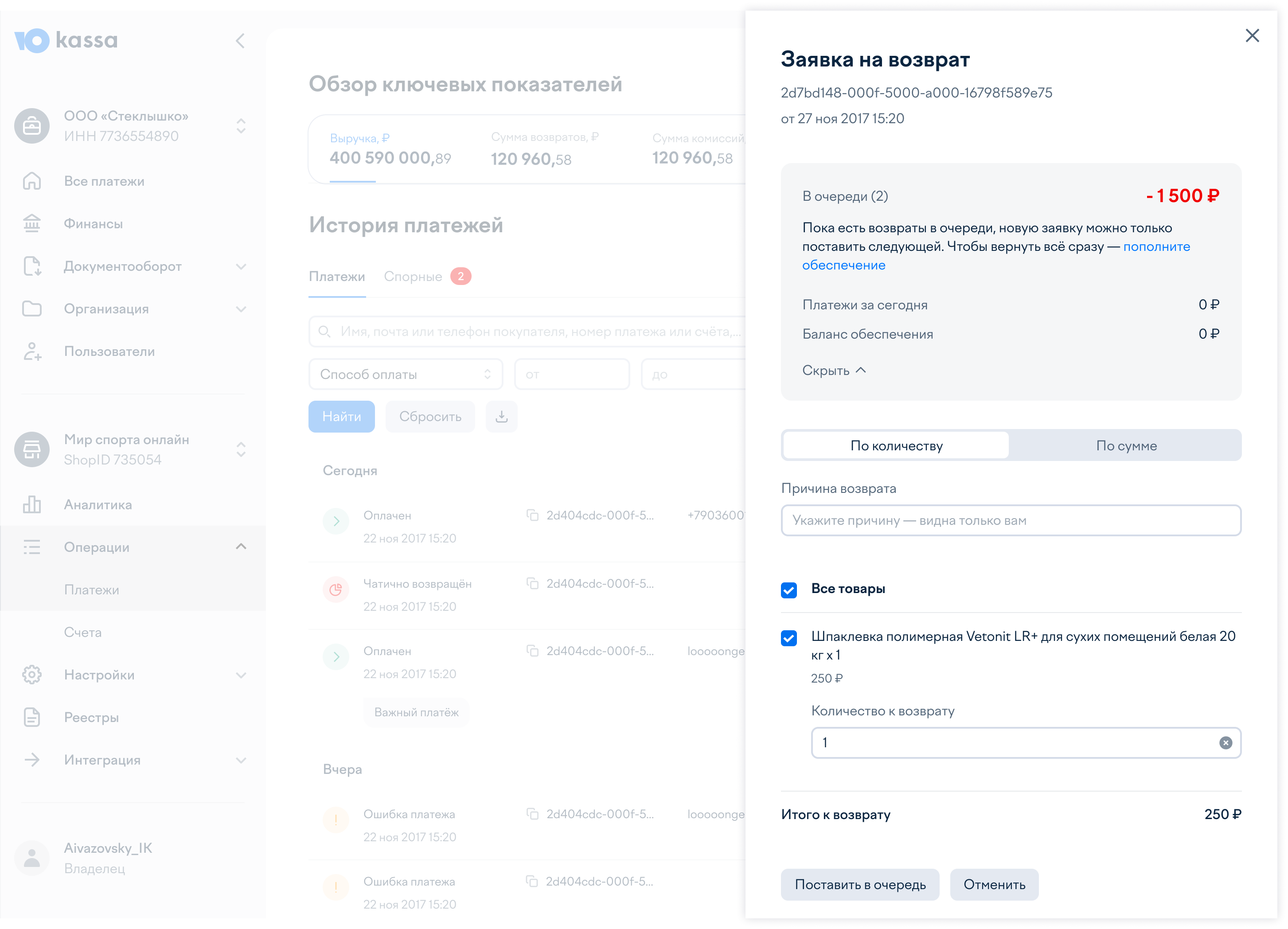The height and width of the screenshot is (929, 1288).
Task: Close the refund request panel
Action: click(x=1252, y=36)
